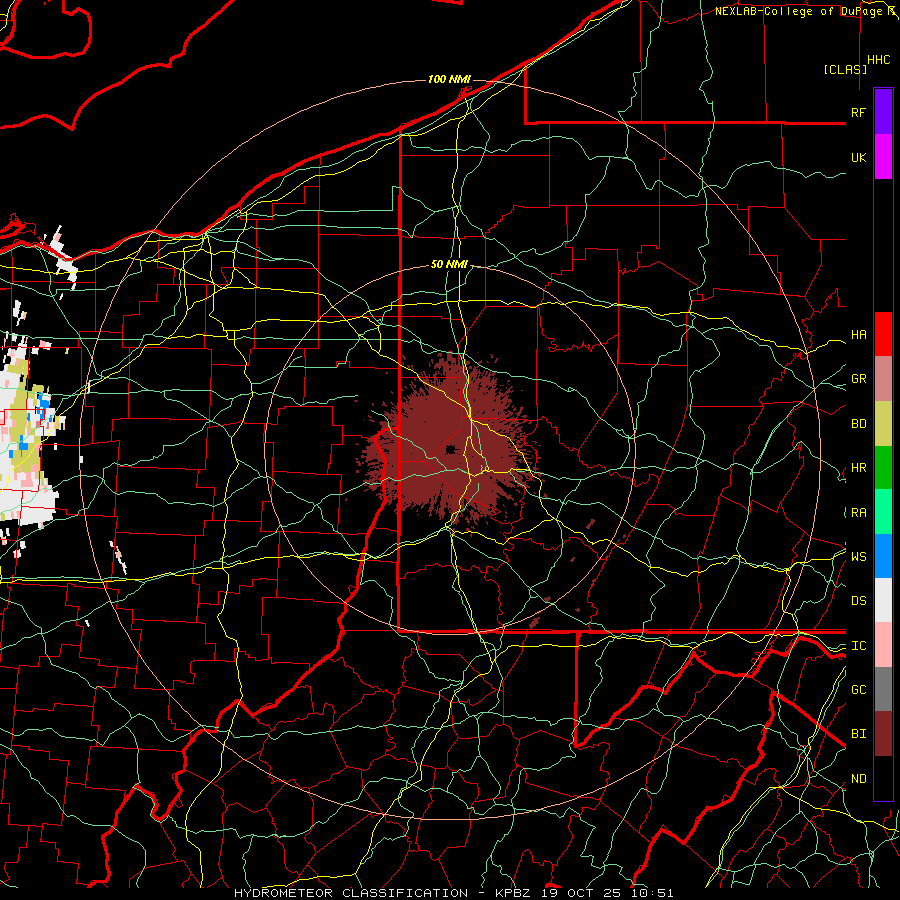This screenshot has width=900, height=900.
Task: Click the ND black legend swatch
Action: 883,778
